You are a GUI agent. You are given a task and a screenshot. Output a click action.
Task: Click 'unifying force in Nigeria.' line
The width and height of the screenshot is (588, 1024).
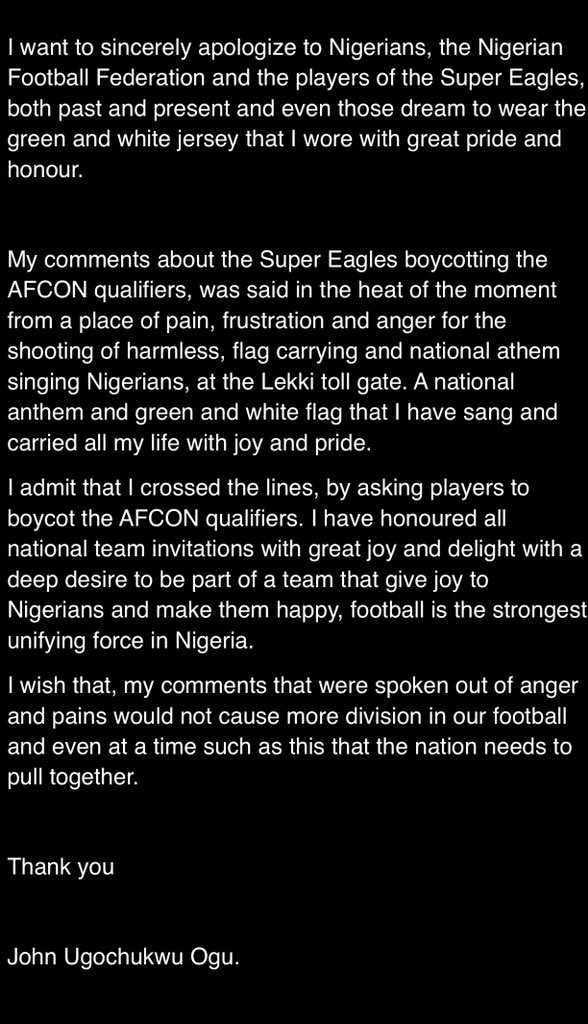click(x=130, y=641)
